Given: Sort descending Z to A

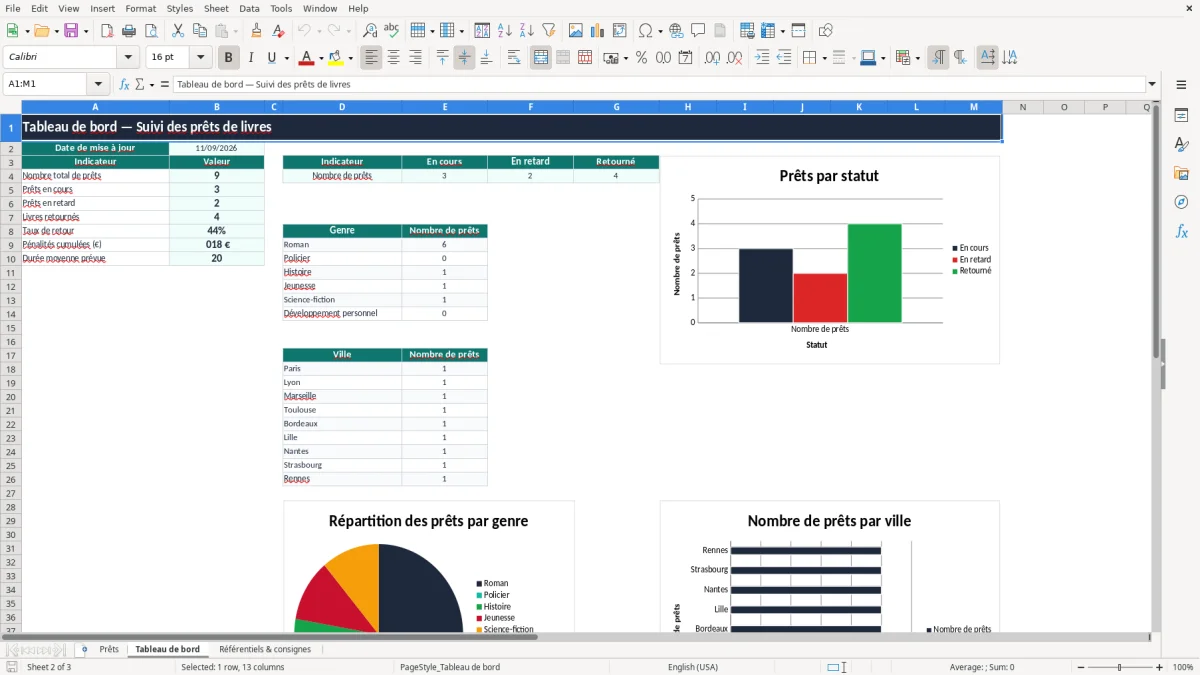Looking at the screenshot, I should 527,31.
